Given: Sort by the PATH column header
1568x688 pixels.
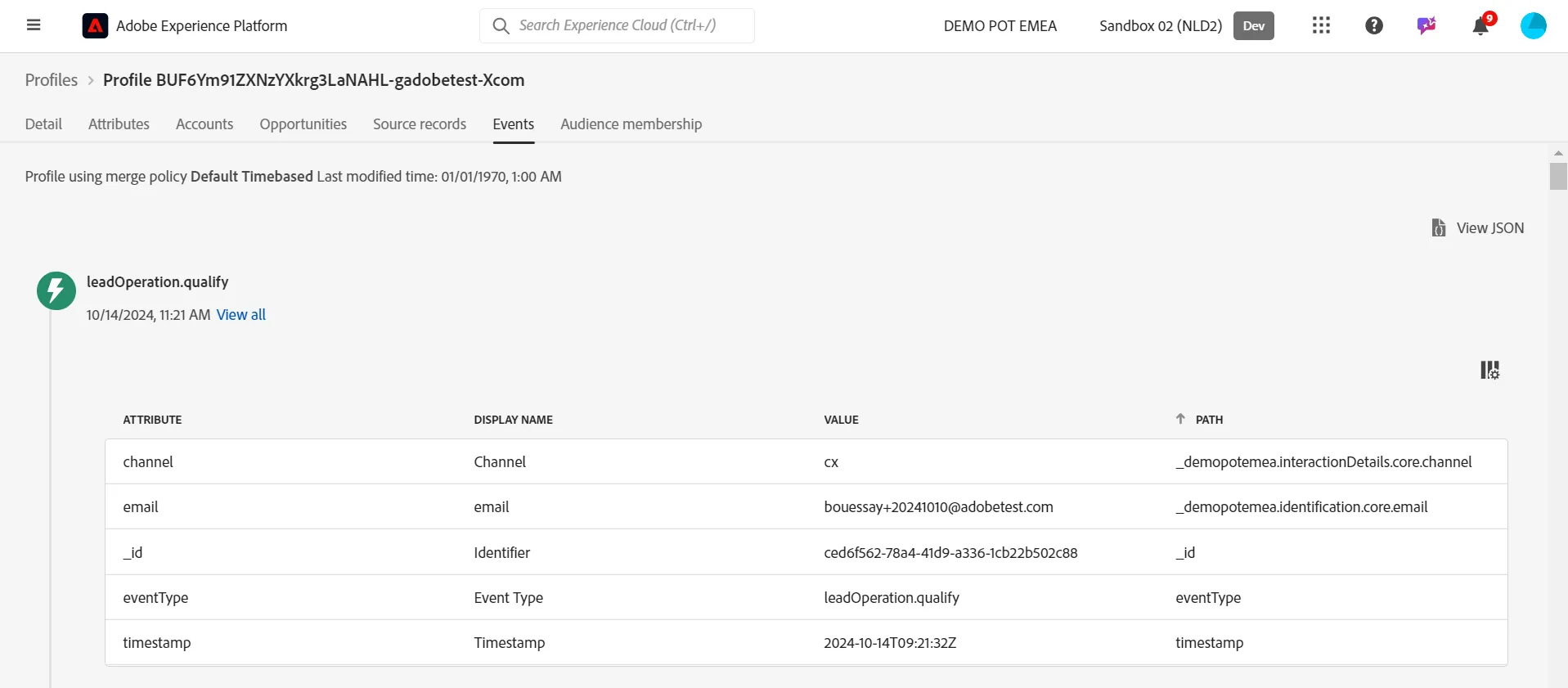Looking at the screenshot, I should click(x=1209, y=420).
